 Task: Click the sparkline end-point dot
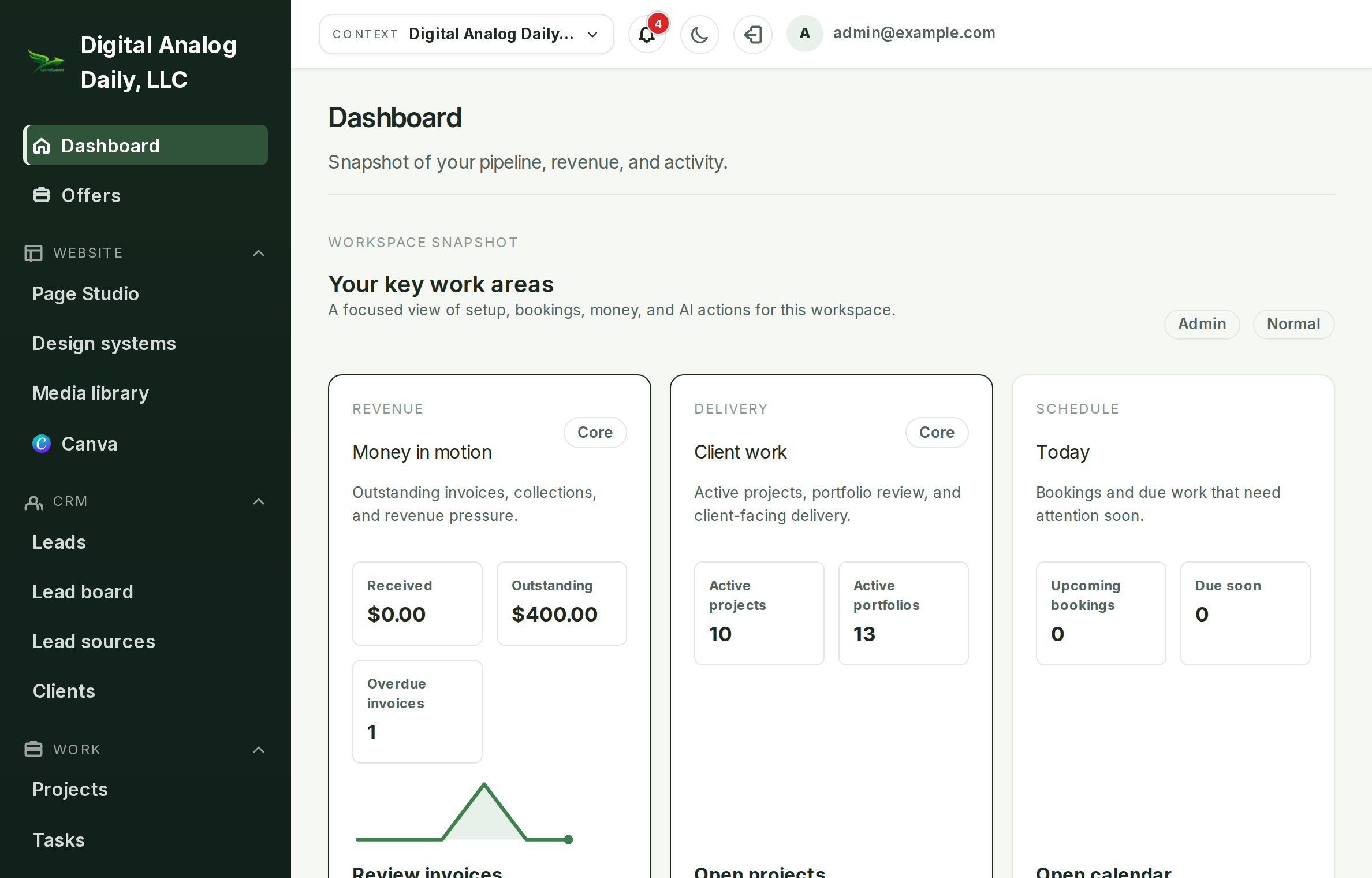click(x=568, y=839)
